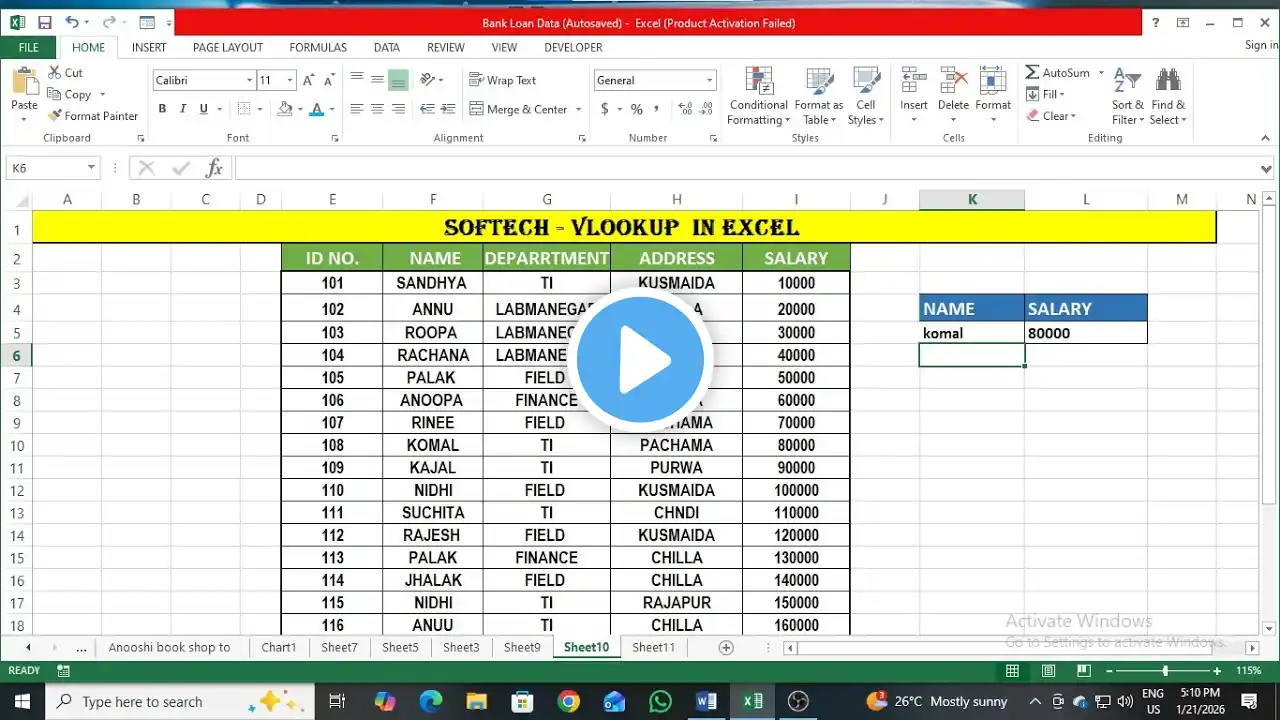The height and width of the screenshot is (720, 1280).
Task: Click the Delete cells icon
Action: (x=953, y=82)
